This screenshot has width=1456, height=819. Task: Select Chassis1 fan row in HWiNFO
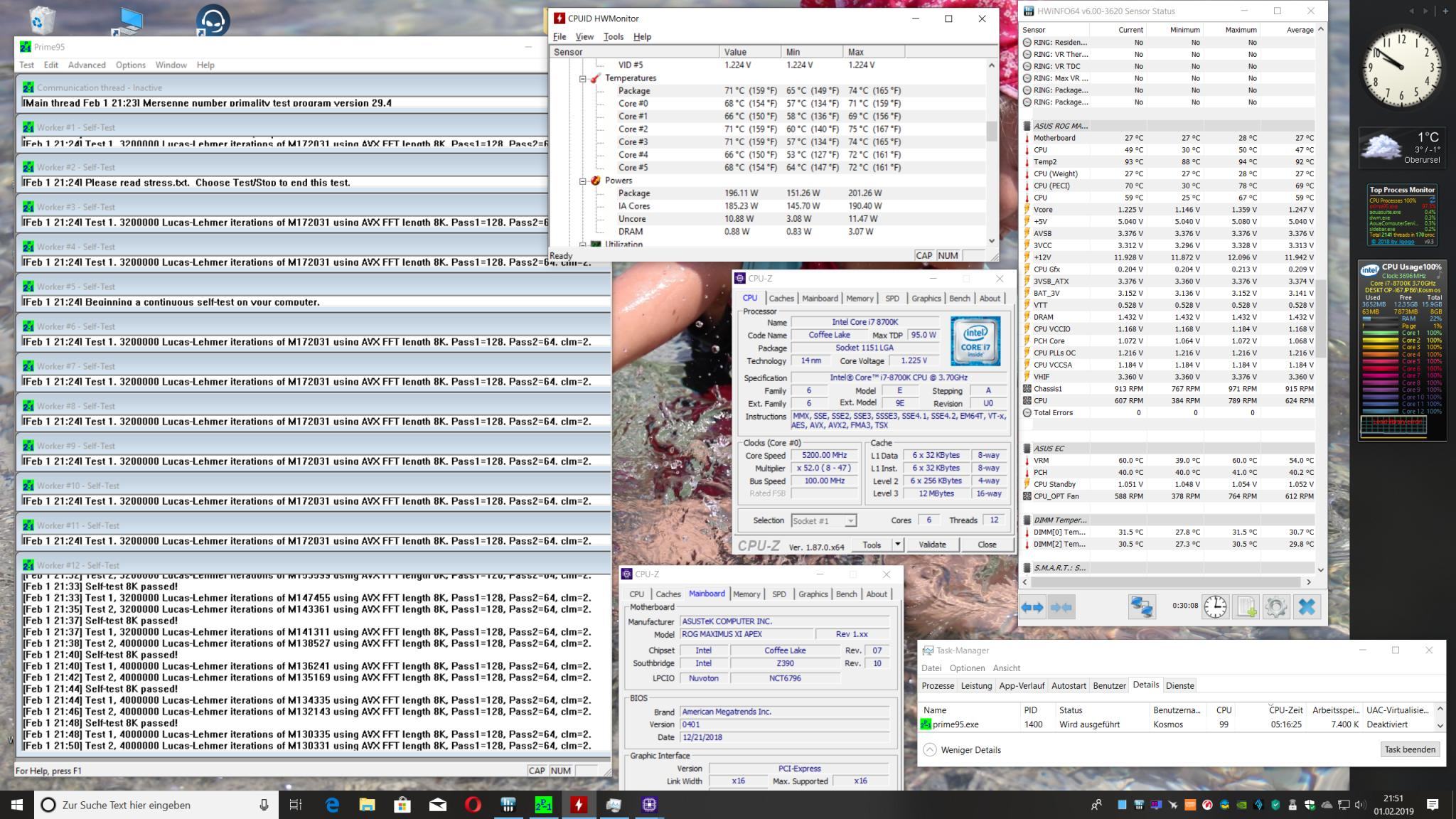[1168, 389]
